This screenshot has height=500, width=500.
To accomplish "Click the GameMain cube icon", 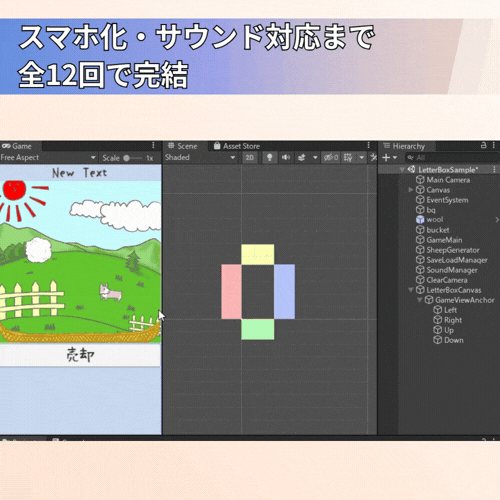I will [420, 240].
